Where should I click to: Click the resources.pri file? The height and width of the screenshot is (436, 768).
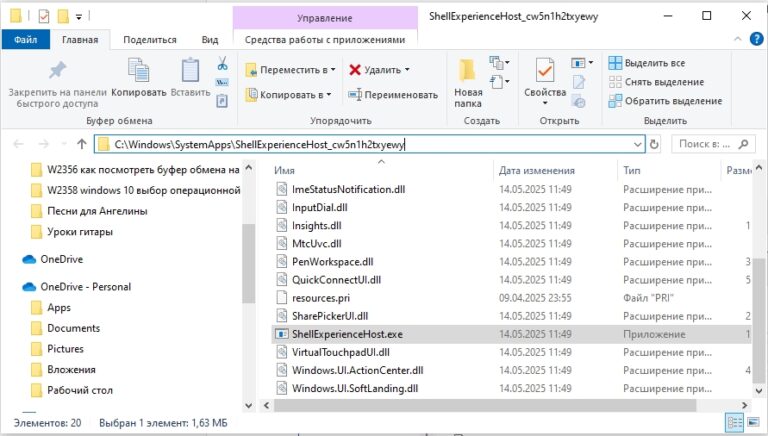coord(321,298)
